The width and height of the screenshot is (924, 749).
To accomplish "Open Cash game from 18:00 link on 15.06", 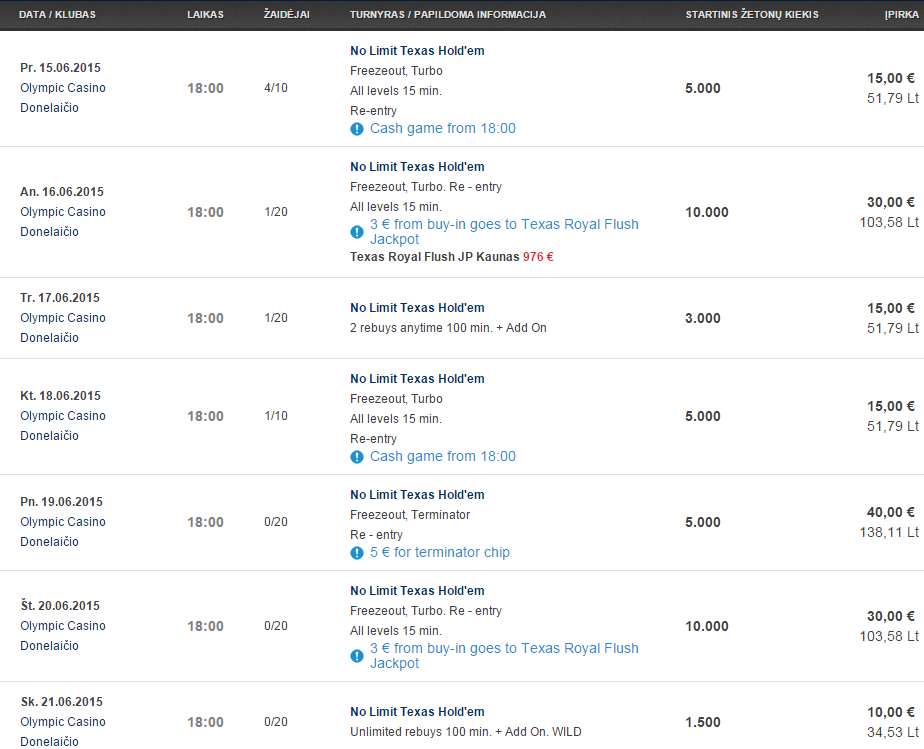I will tap(443, 128).
